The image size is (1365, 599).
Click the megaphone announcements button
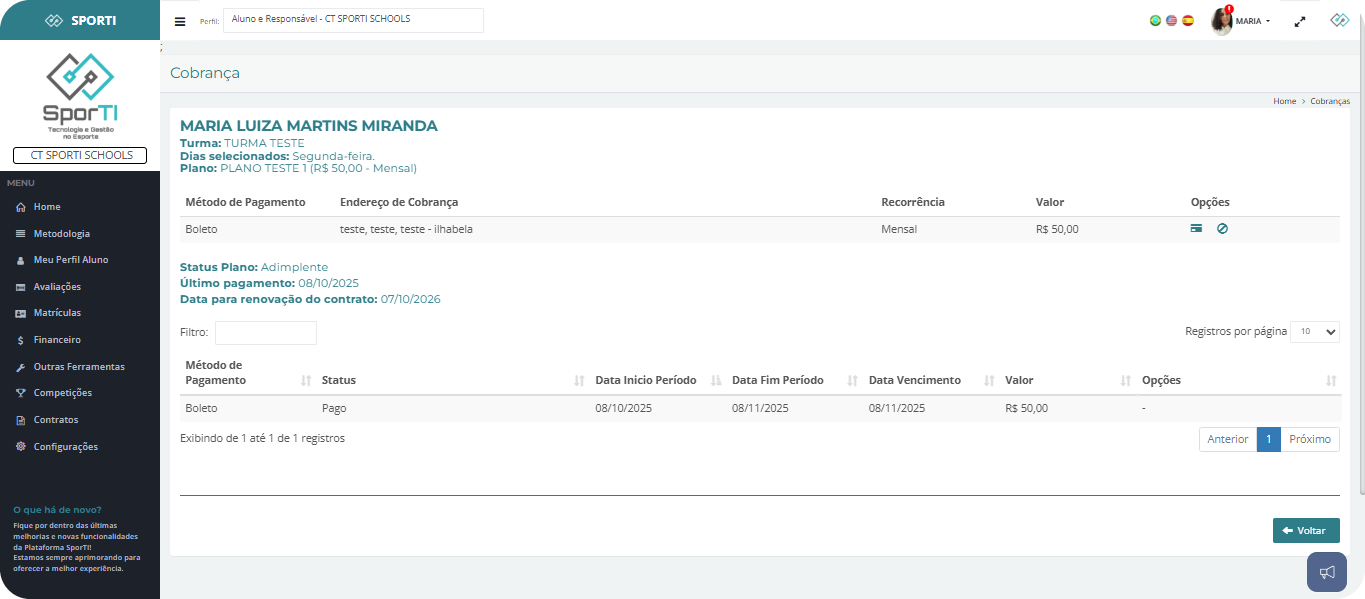click(1327, 572)
